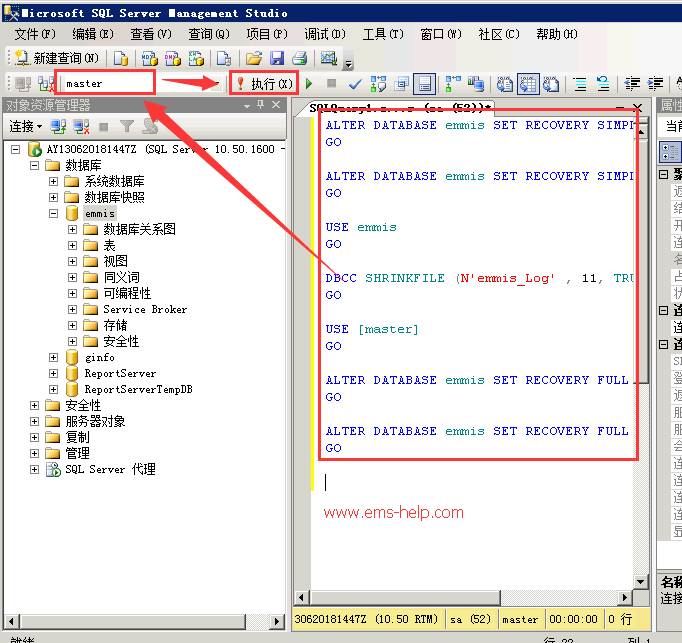Select the SQLQuery1 editor tab
The height and width of the screenshot is (643, 682).
(400, 108)
